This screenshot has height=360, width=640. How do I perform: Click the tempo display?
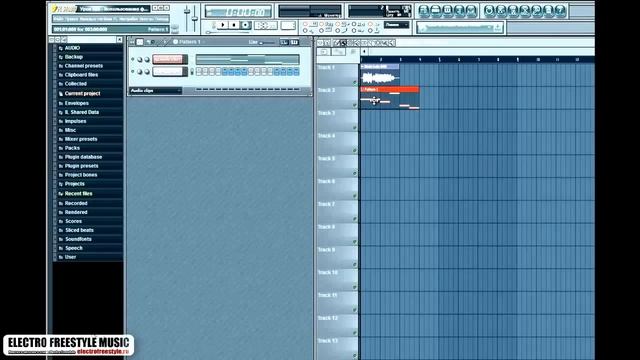[266, 25]
